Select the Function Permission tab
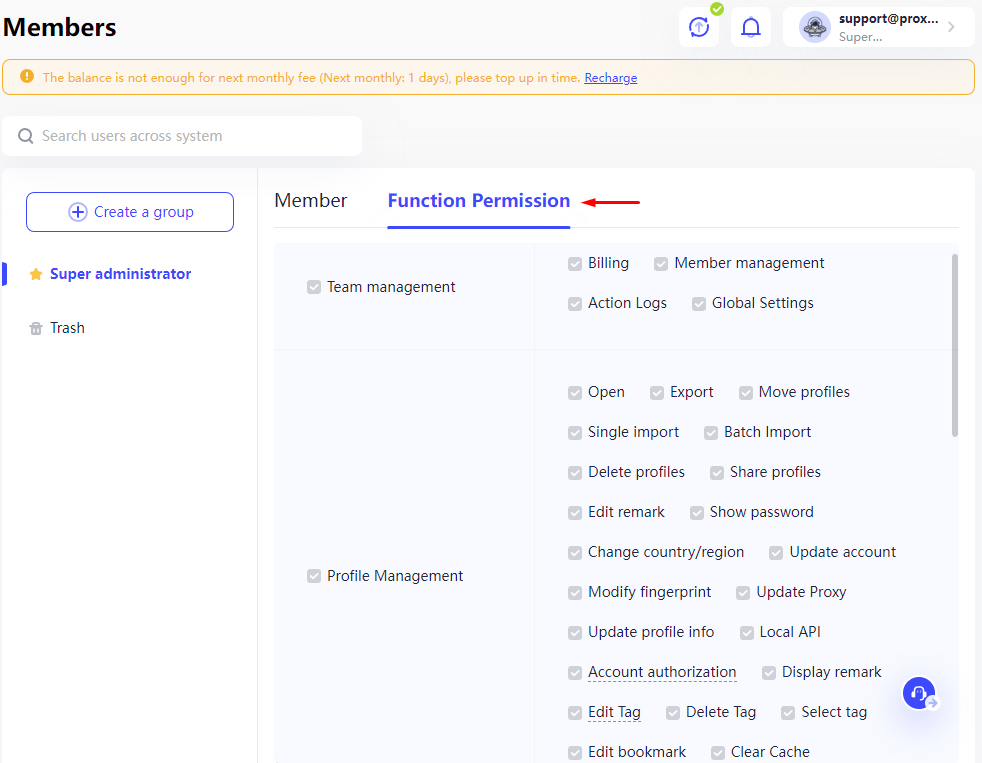The height and width of the screenshot is (763, 982). [x=478, y=200]
